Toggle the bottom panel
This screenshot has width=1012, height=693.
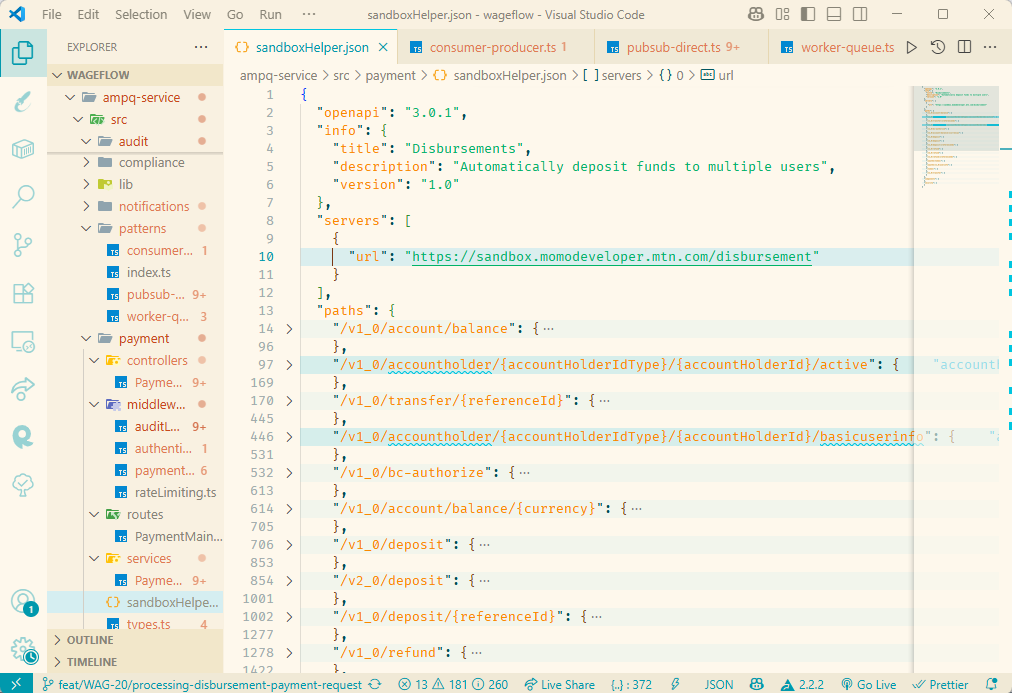pyautogui.click(x=834, y=14)
